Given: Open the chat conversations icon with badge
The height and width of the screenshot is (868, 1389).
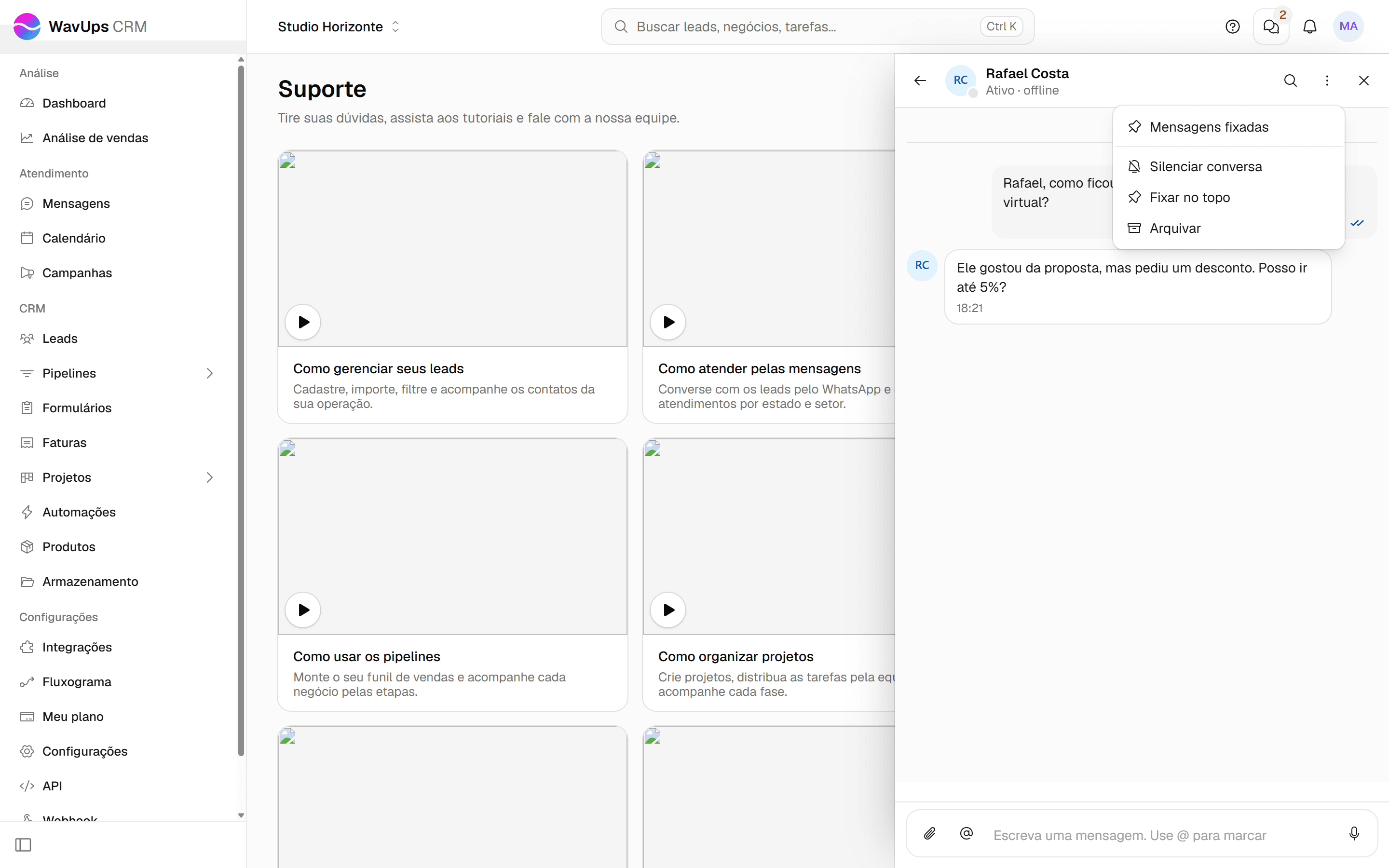Looking at the screenshot, I should pos(1271,27).
